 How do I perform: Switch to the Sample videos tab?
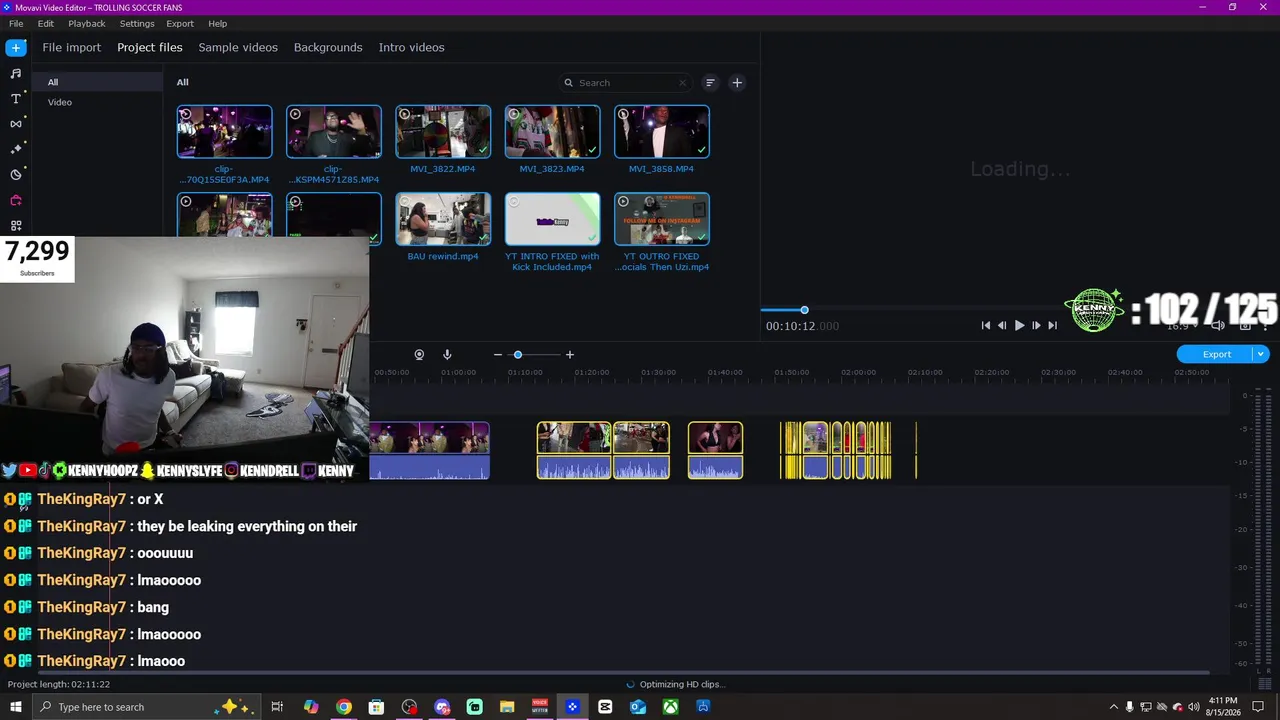tap(238, 47)
